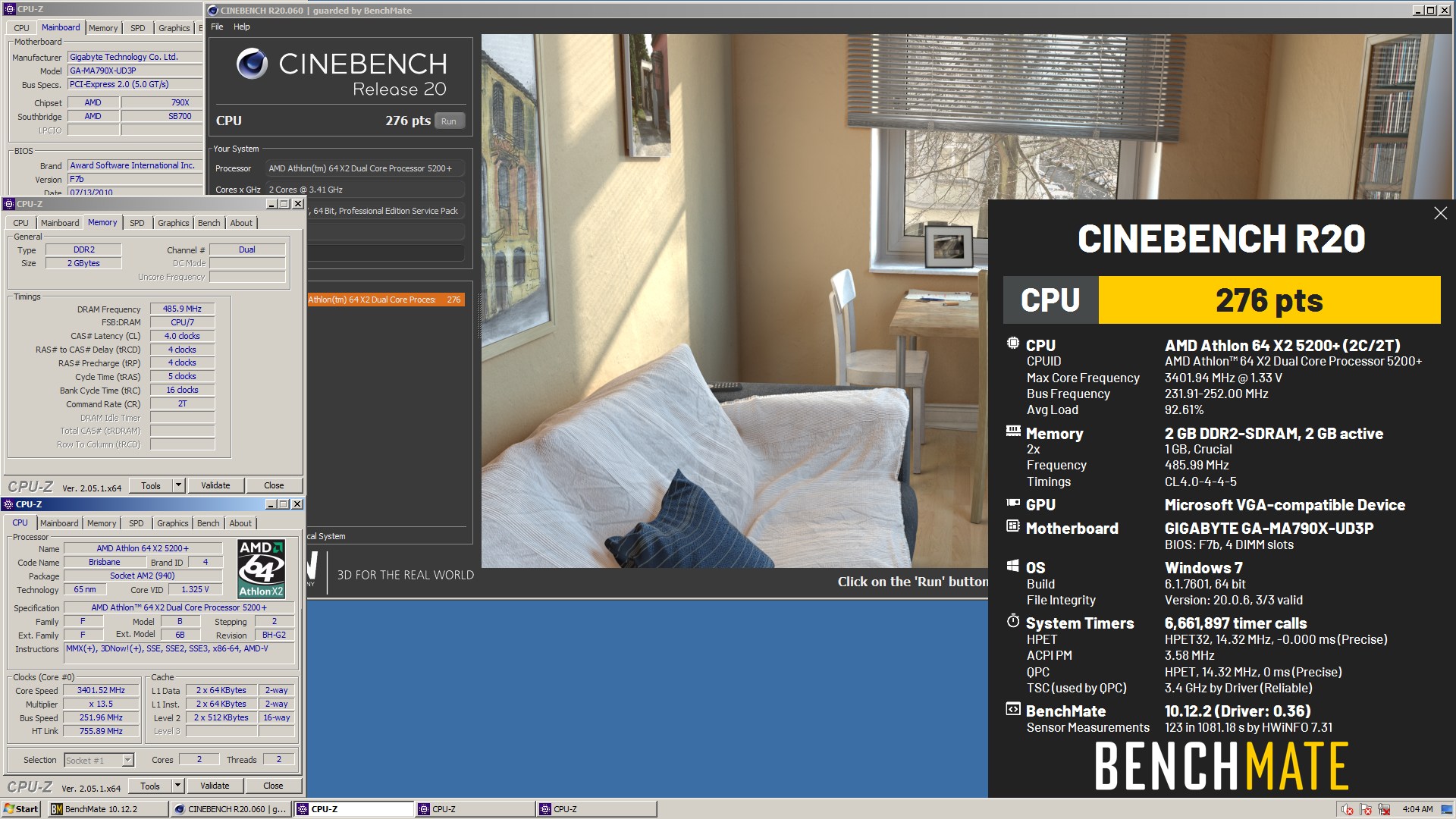Click the Processor field in Cinebench Your System
The width and height of the screenshot is (1456, 819).
(365, 168)
